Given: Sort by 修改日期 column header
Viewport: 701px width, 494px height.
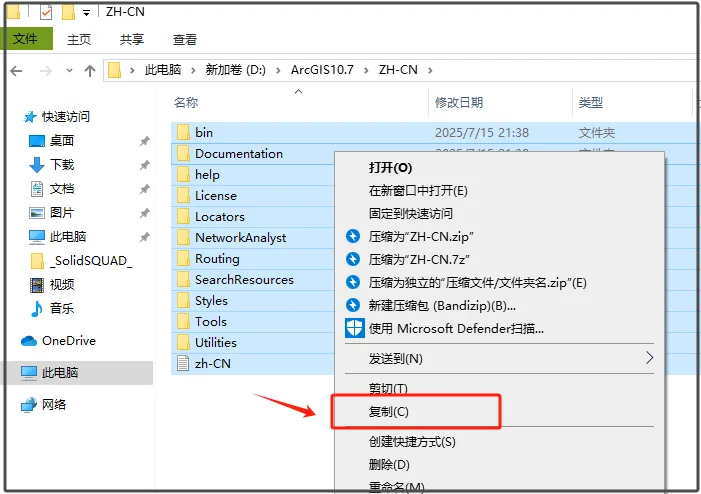Looking at the screenshot, I should pyautogui.click(x=459, y=102).
